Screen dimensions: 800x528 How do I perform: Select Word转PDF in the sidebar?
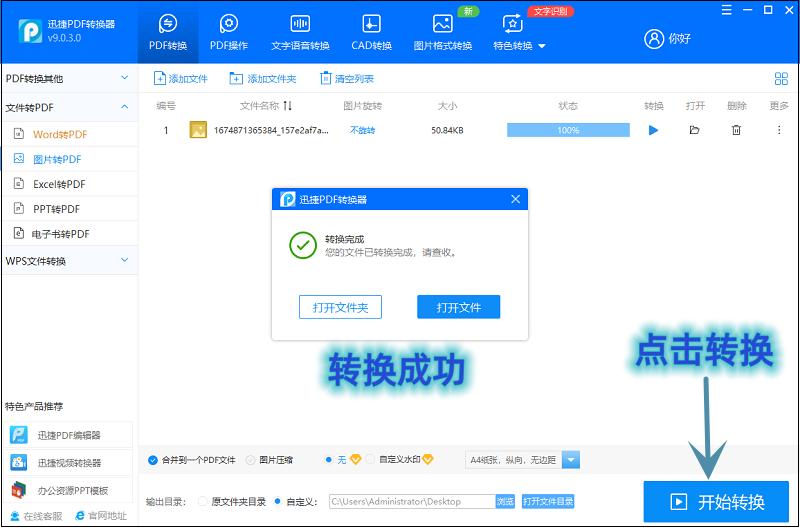point(69,134)
